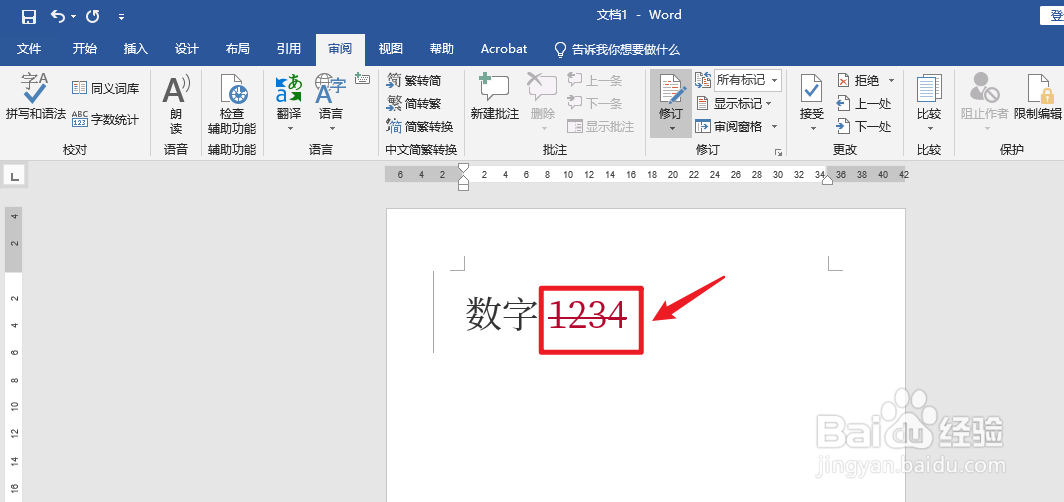
Task: Open the Acrobat tab
Action: tap(504, 49)
